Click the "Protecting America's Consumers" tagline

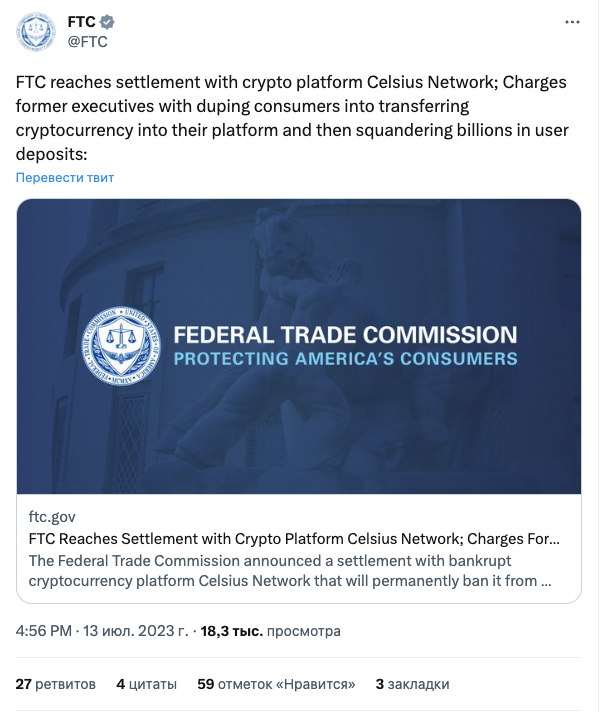(x=345, y=358)
